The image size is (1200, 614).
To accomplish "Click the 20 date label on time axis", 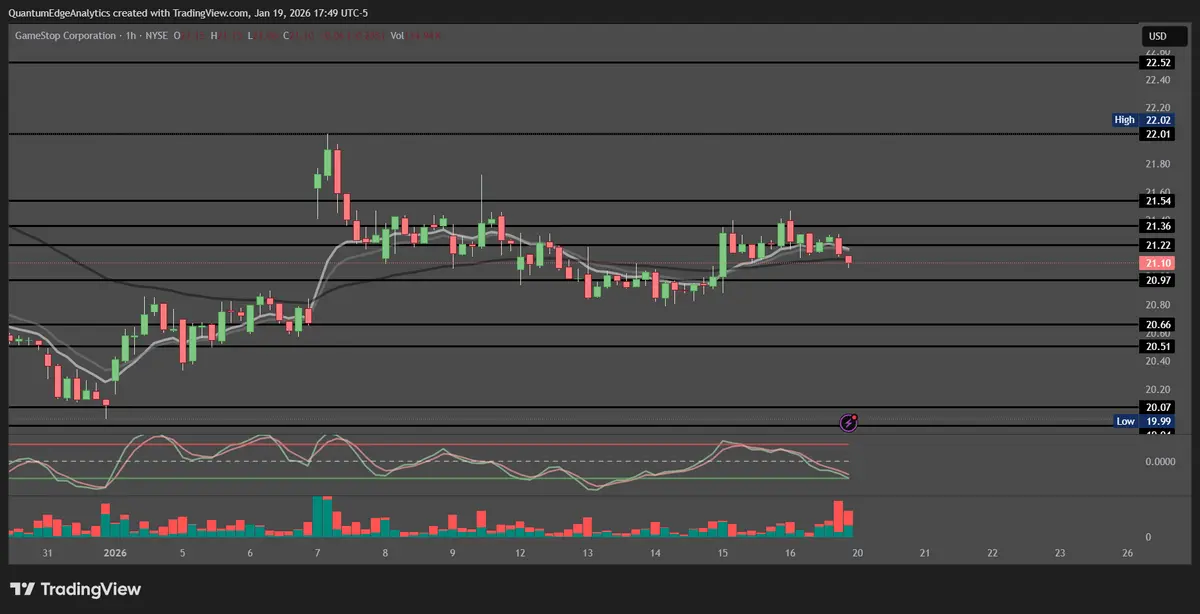I will (857, 552).
